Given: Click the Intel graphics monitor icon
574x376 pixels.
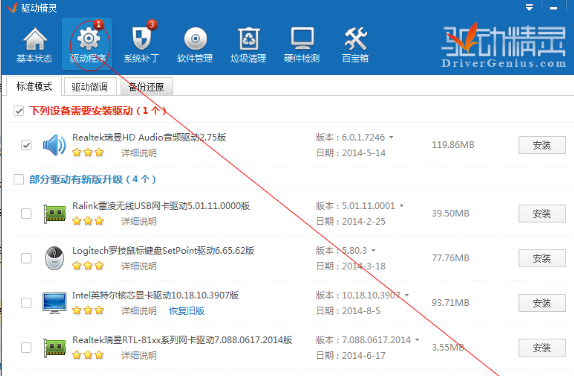Looking at the screenshot, I should 54,303.
